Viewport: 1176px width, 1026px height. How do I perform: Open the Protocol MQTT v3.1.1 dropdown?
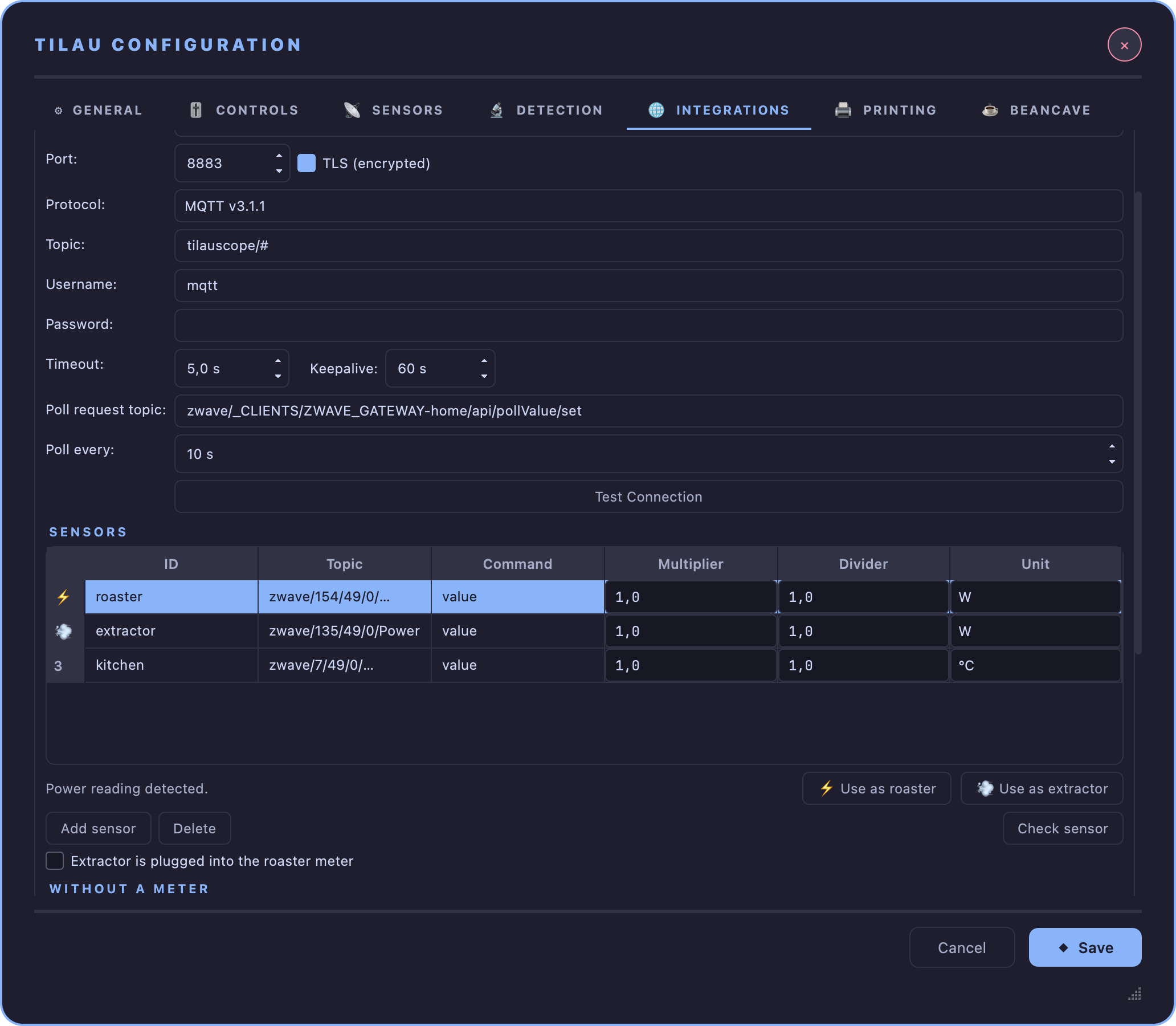pos(648,206)
